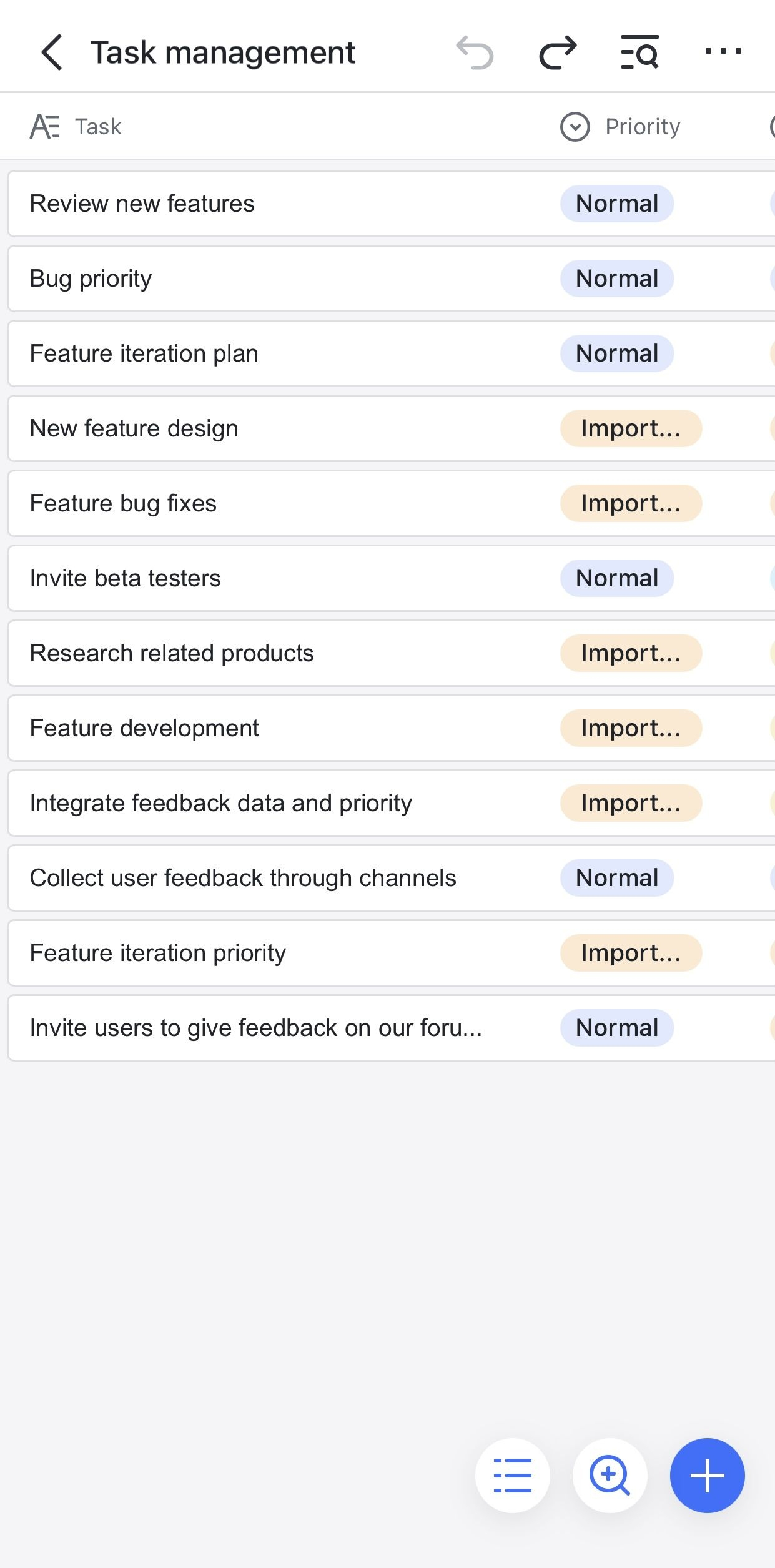The height and width of the screenshot is (1568, 775).
Task: Select the Important tag for New feature design
Action: point(631,428)
